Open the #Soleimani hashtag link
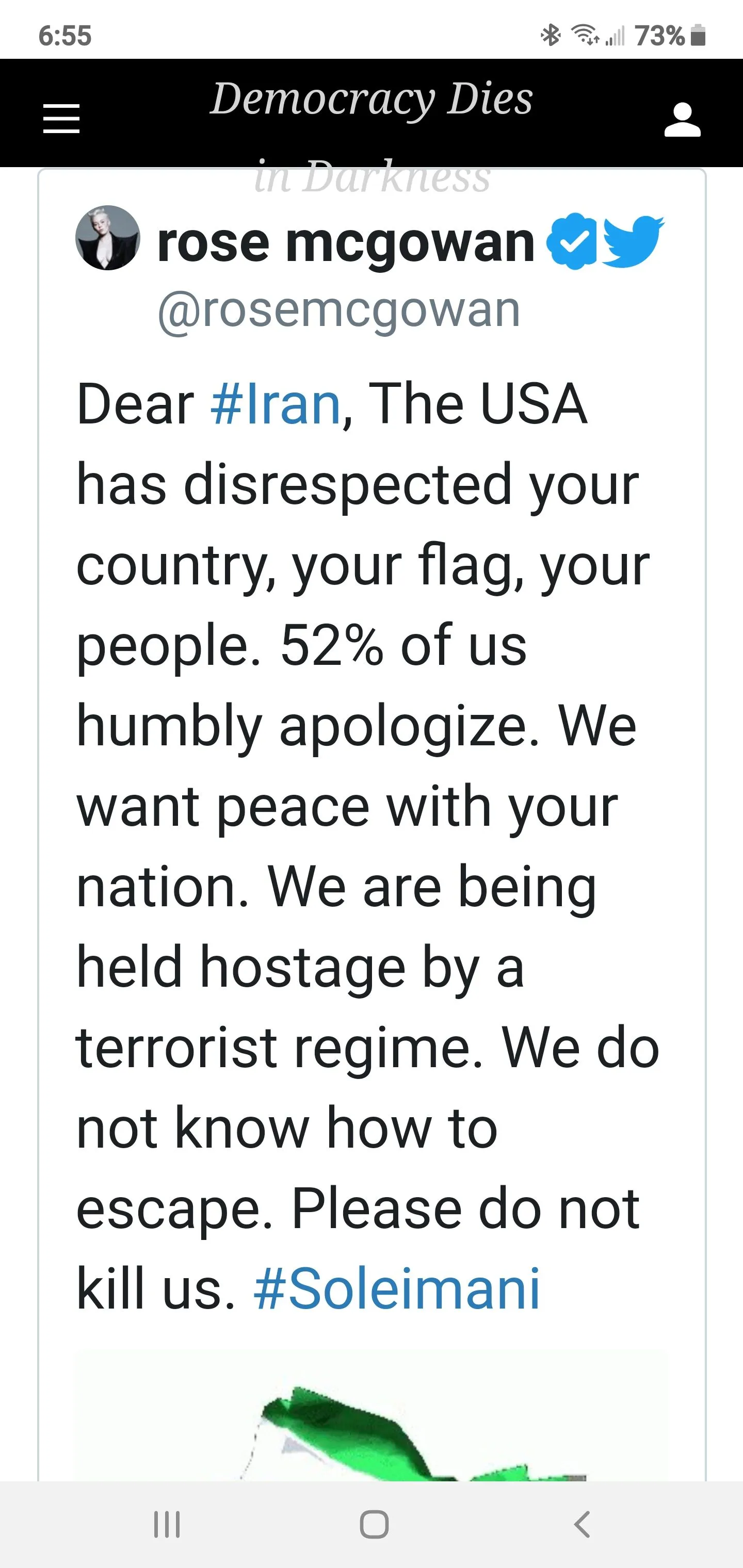Screen dimensions: 743x1568 (x=396, y=1288)
